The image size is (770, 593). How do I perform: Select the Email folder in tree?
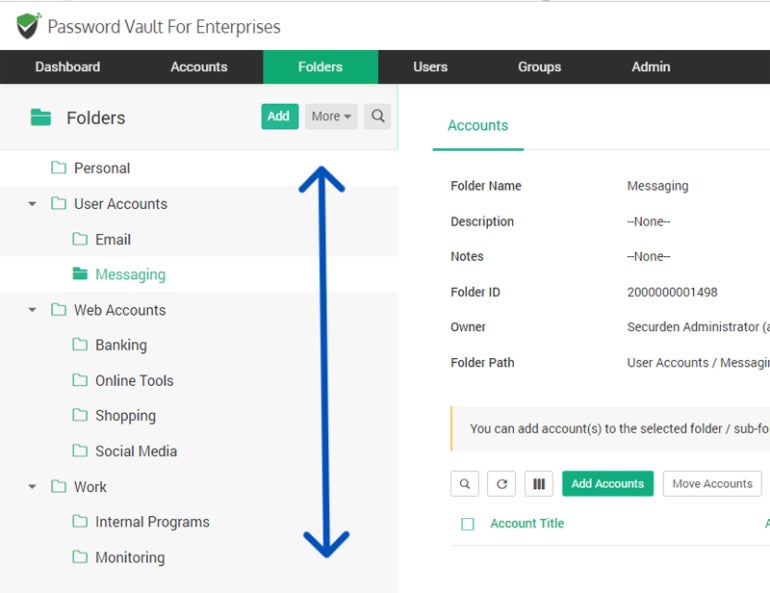pyautogui.click(x=113, y=239)
